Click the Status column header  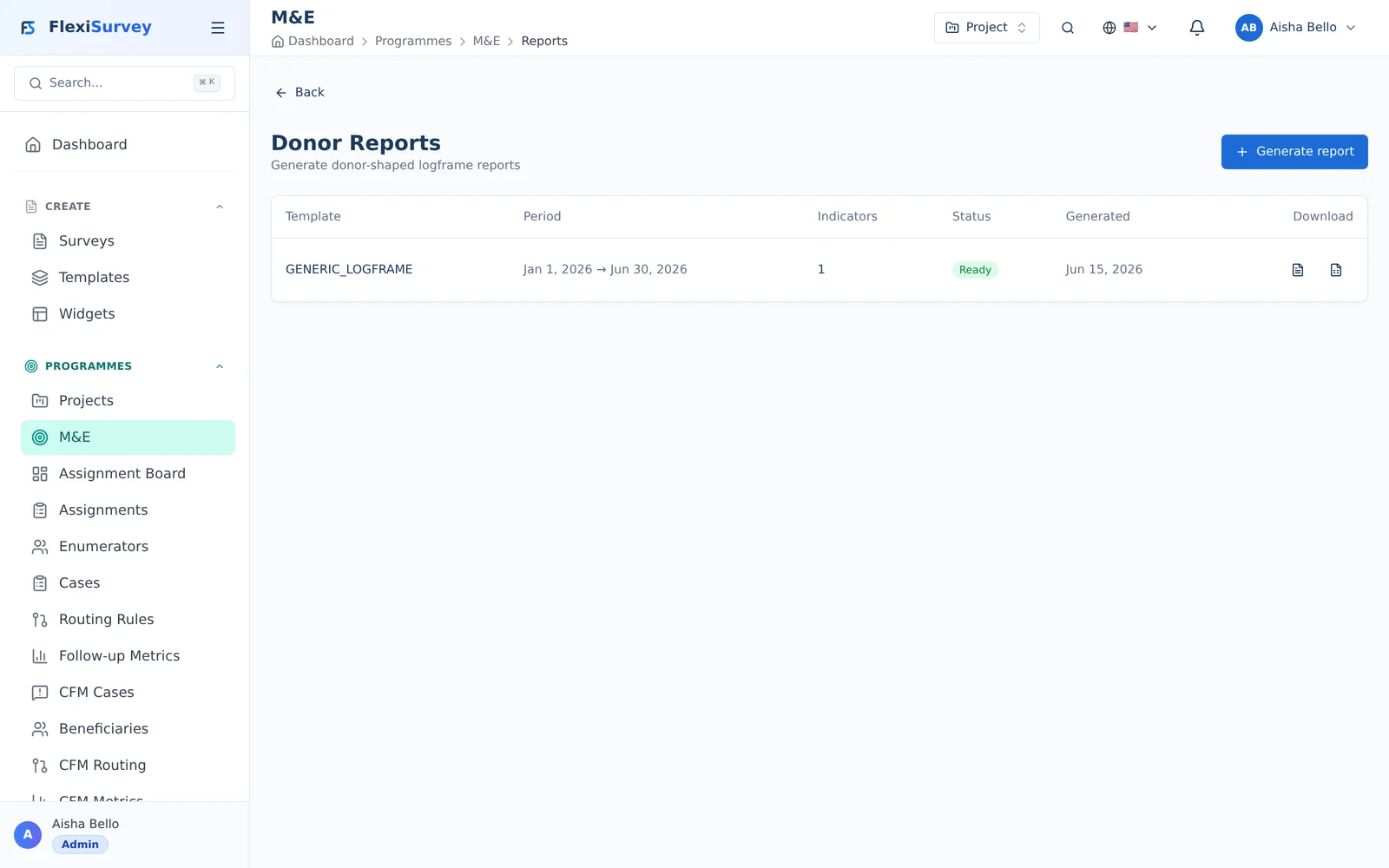point(971,217)
